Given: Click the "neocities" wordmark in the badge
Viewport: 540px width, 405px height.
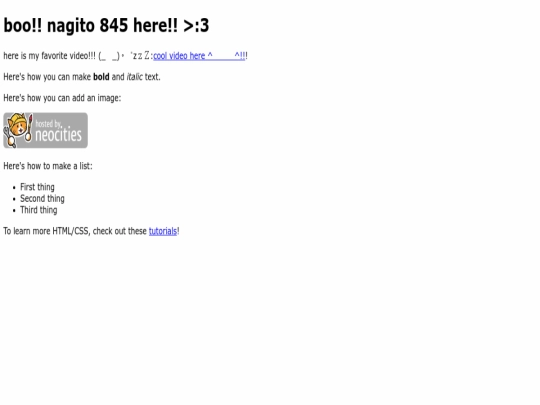Looking at the screenshot, I should (59, 135).
